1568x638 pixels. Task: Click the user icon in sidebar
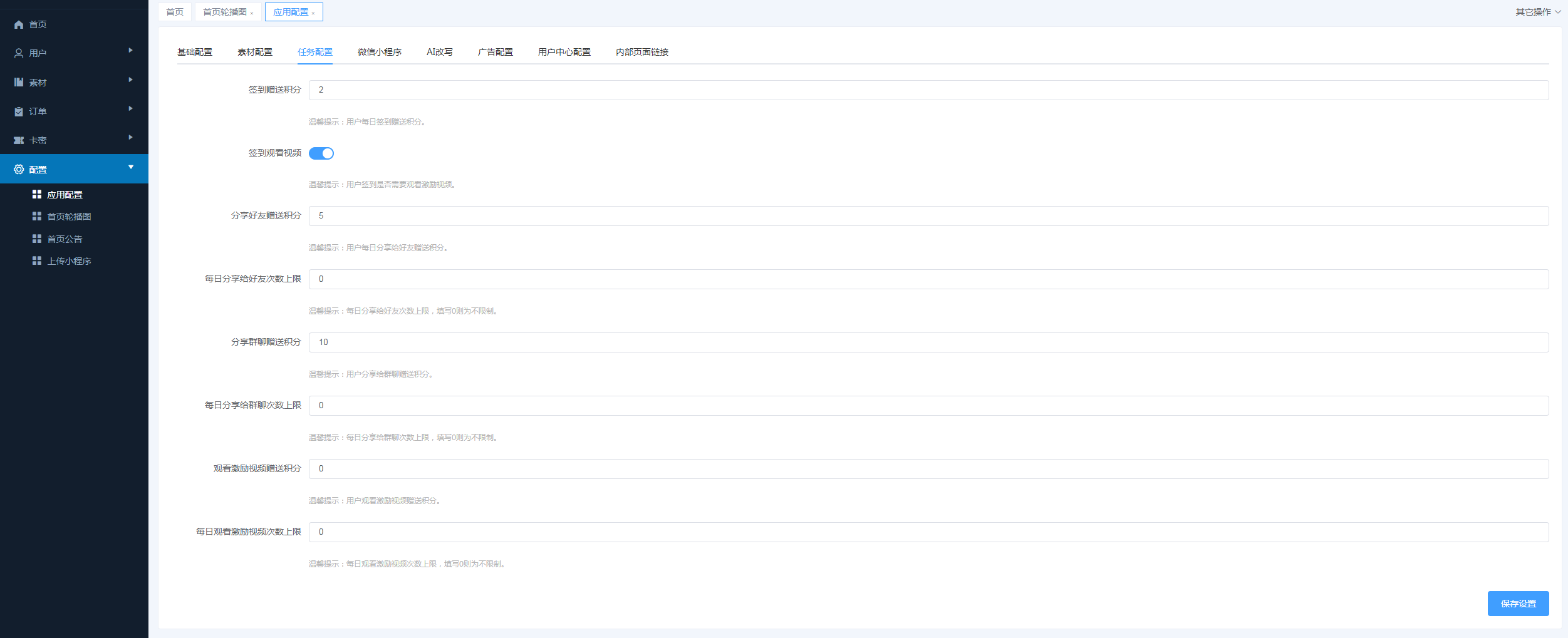[19, 53]
